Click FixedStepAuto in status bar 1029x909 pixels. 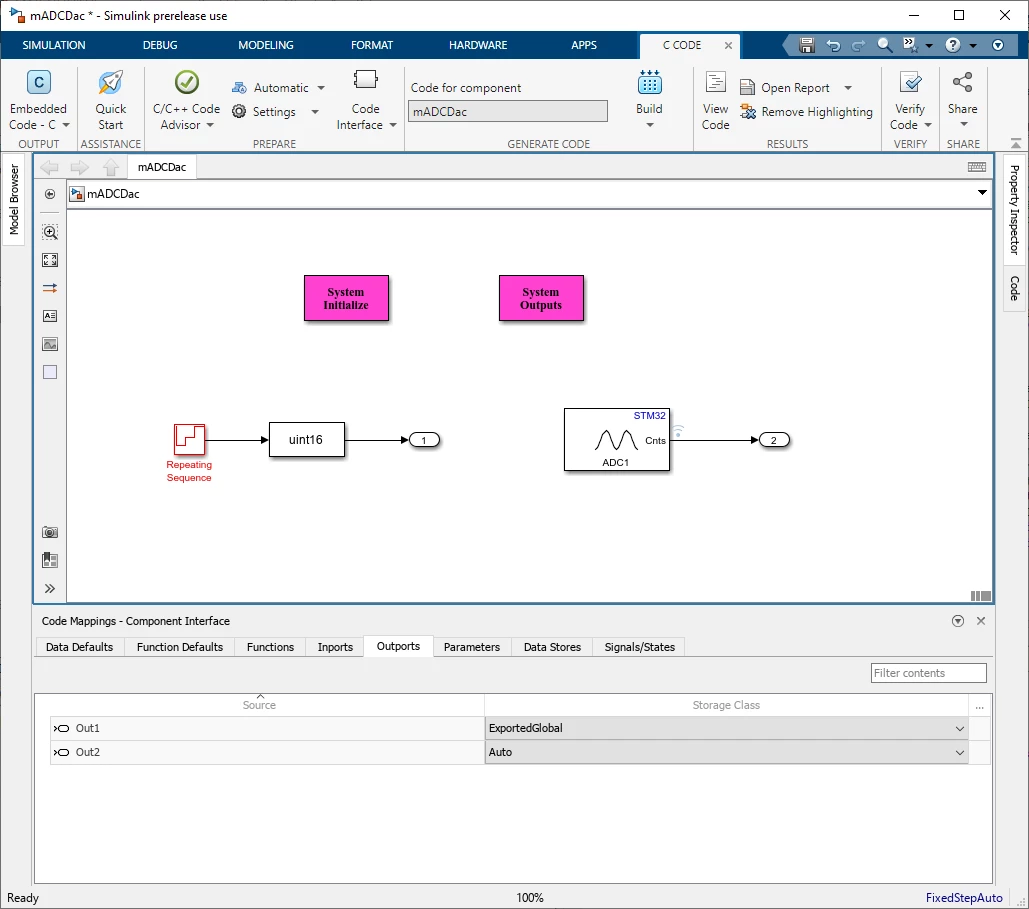click(x=964, y=898)
